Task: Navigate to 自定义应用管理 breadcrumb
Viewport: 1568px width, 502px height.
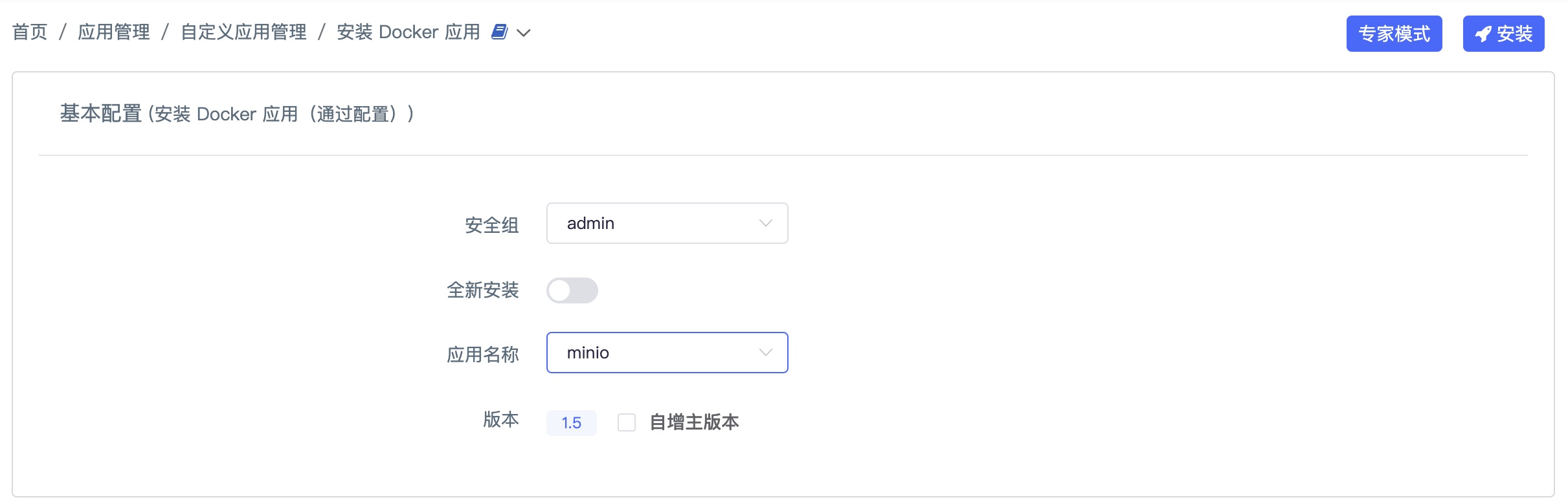Action: 243,32
